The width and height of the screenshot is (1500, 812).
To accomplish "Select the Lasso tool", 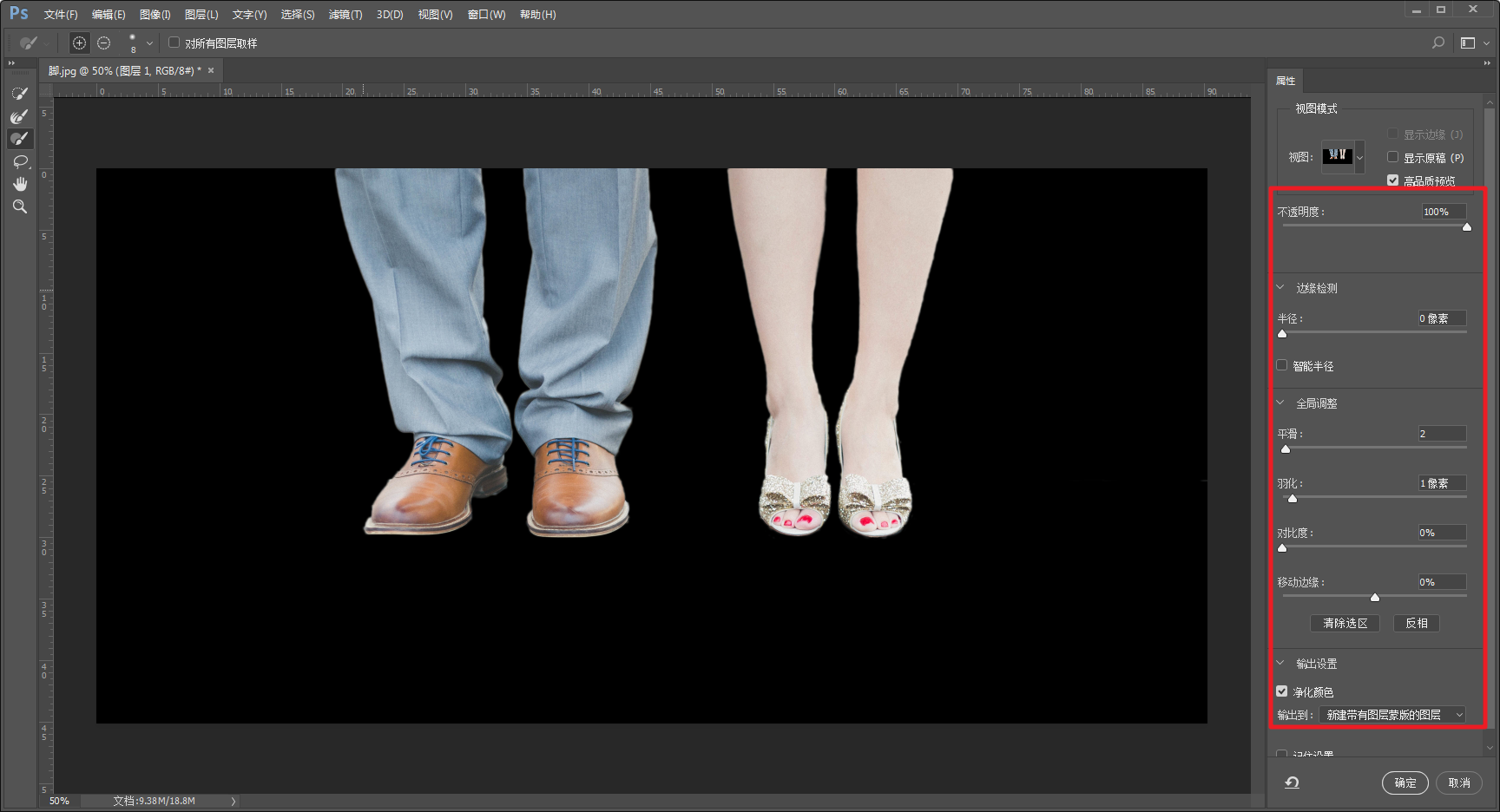I will click(19, 161).
